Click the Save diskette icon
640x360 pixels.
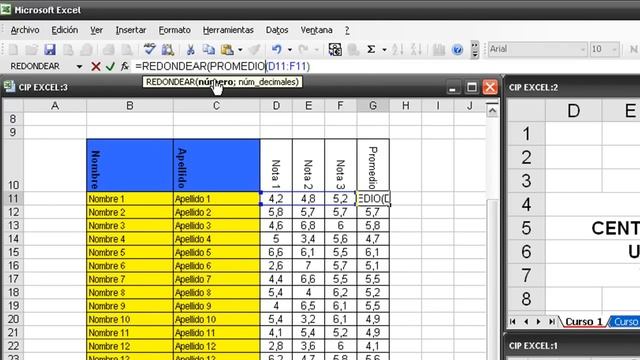(50, 50)
